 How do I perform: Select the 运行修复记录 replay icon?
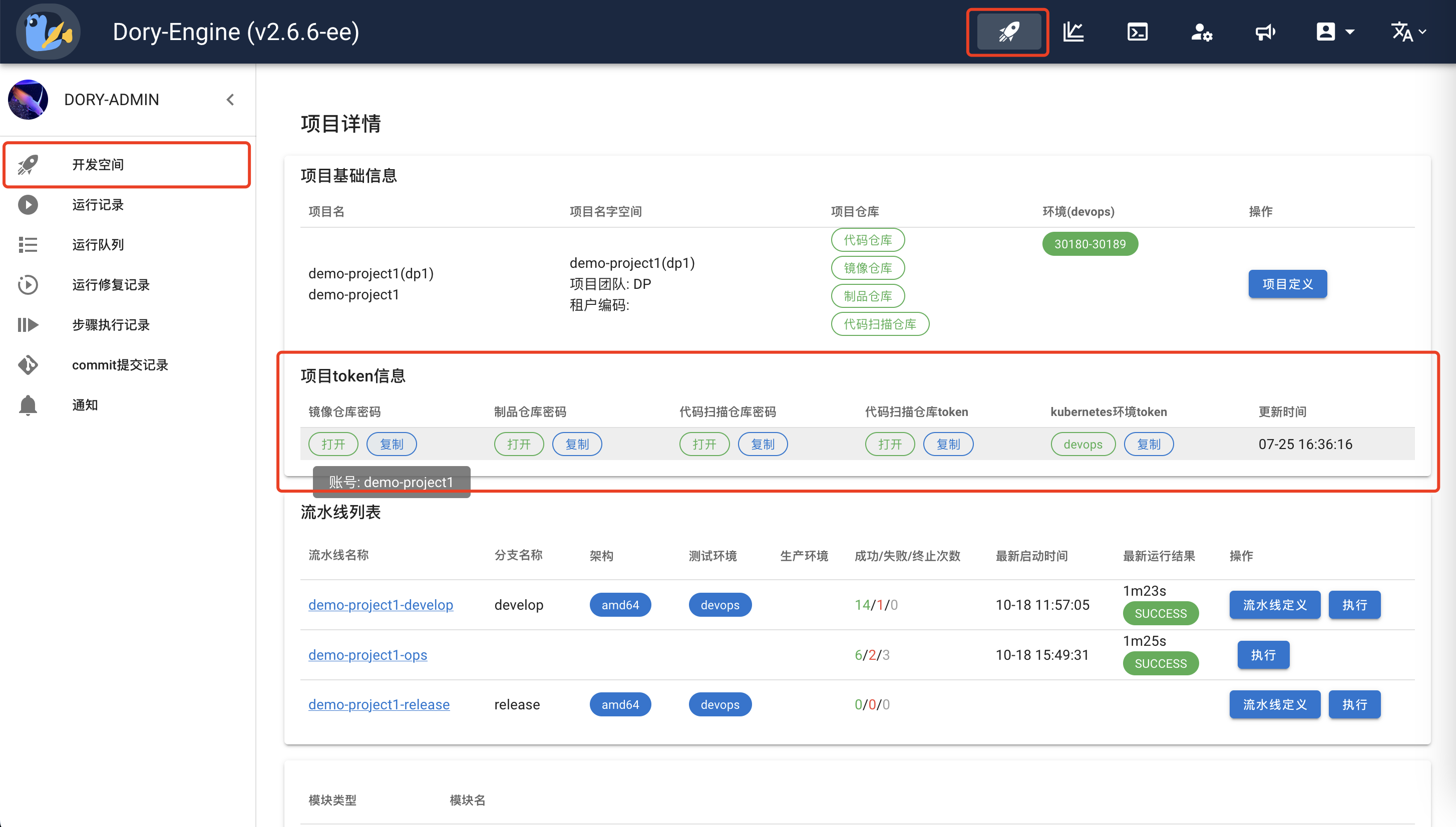click(28, 284)
